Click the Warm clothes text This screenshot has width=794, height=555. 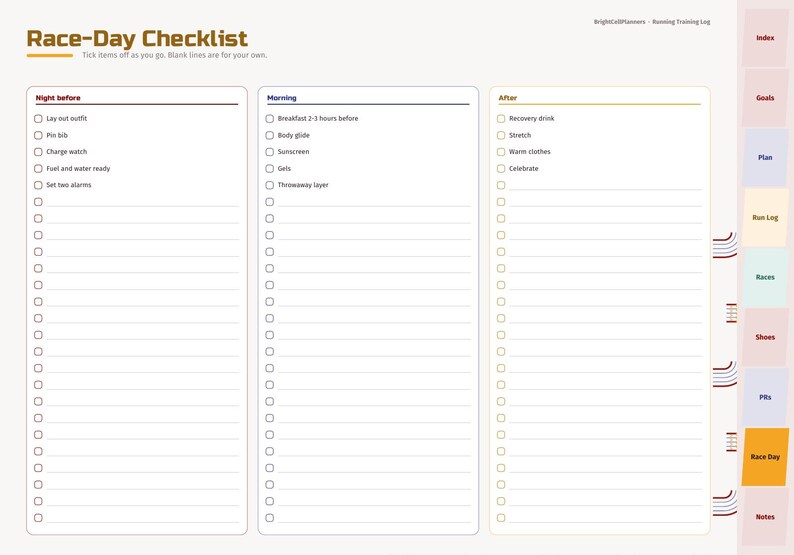[x=529, y=152]
